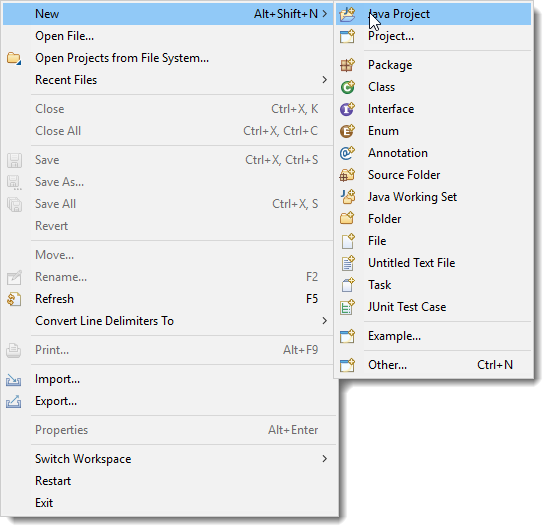Click the greyed Save floppy icon
This screenshot has height=532, width=549.
pos(14,160)
